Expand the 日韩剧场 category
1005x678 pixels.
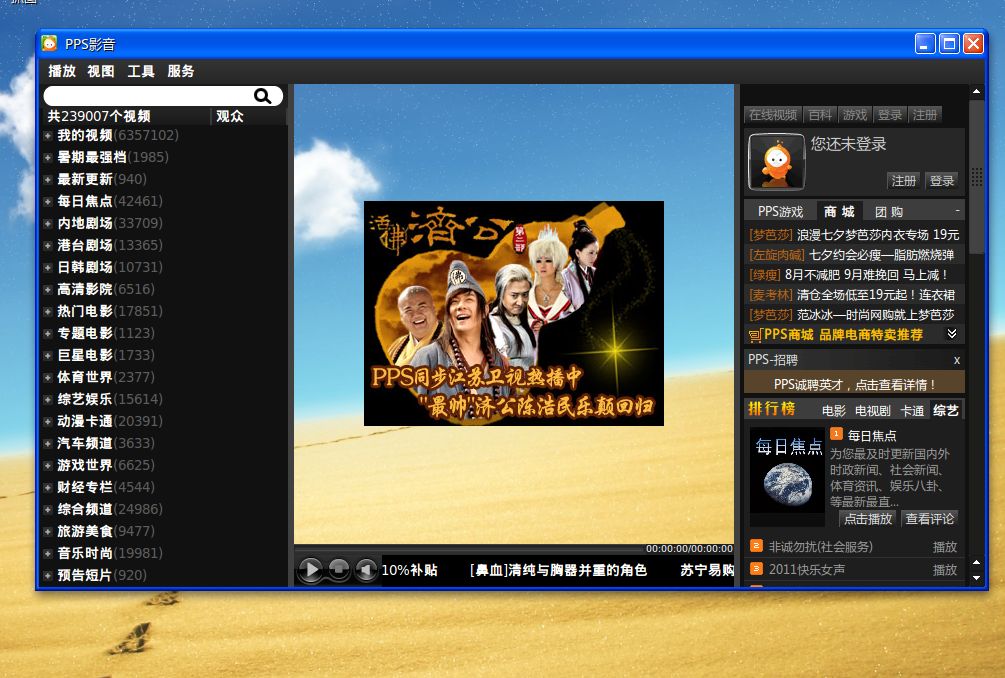coord(47,267)
